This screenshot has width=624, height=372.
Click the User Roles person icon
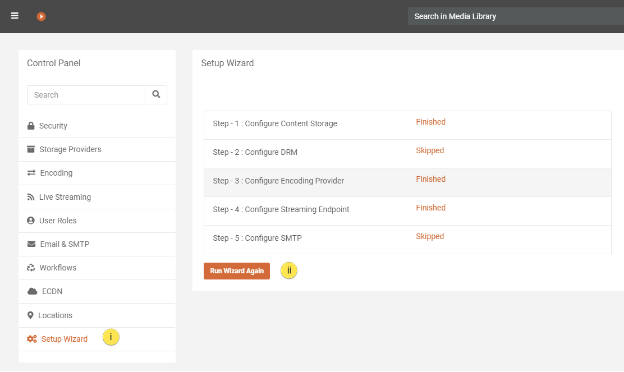point(31,220)
